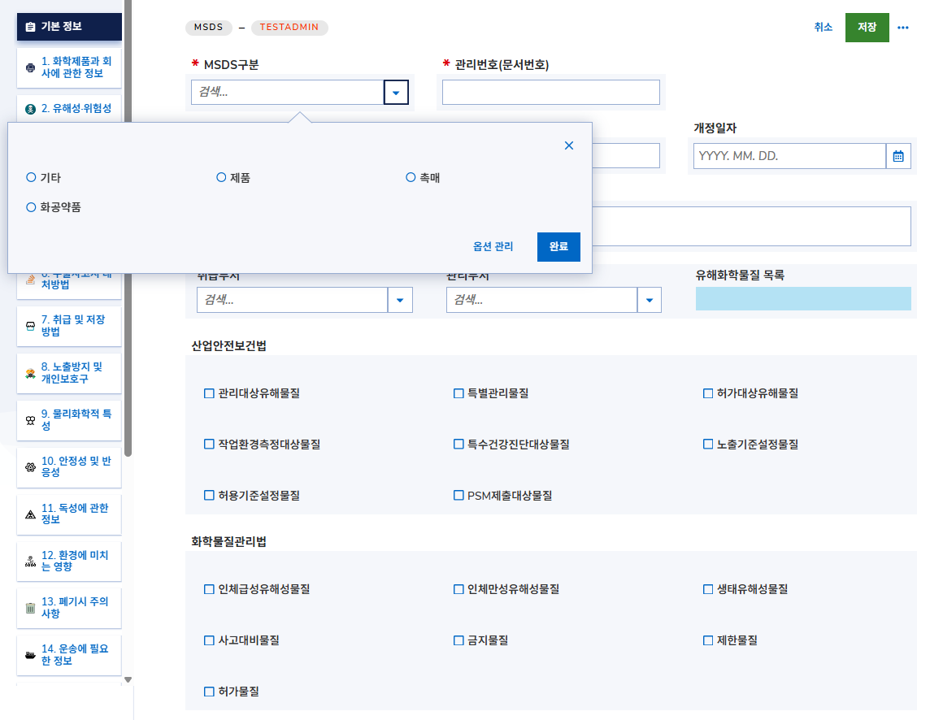Check the 제한물질 checkbox
This screenshot has width=930, height=720.
(708, 641)
